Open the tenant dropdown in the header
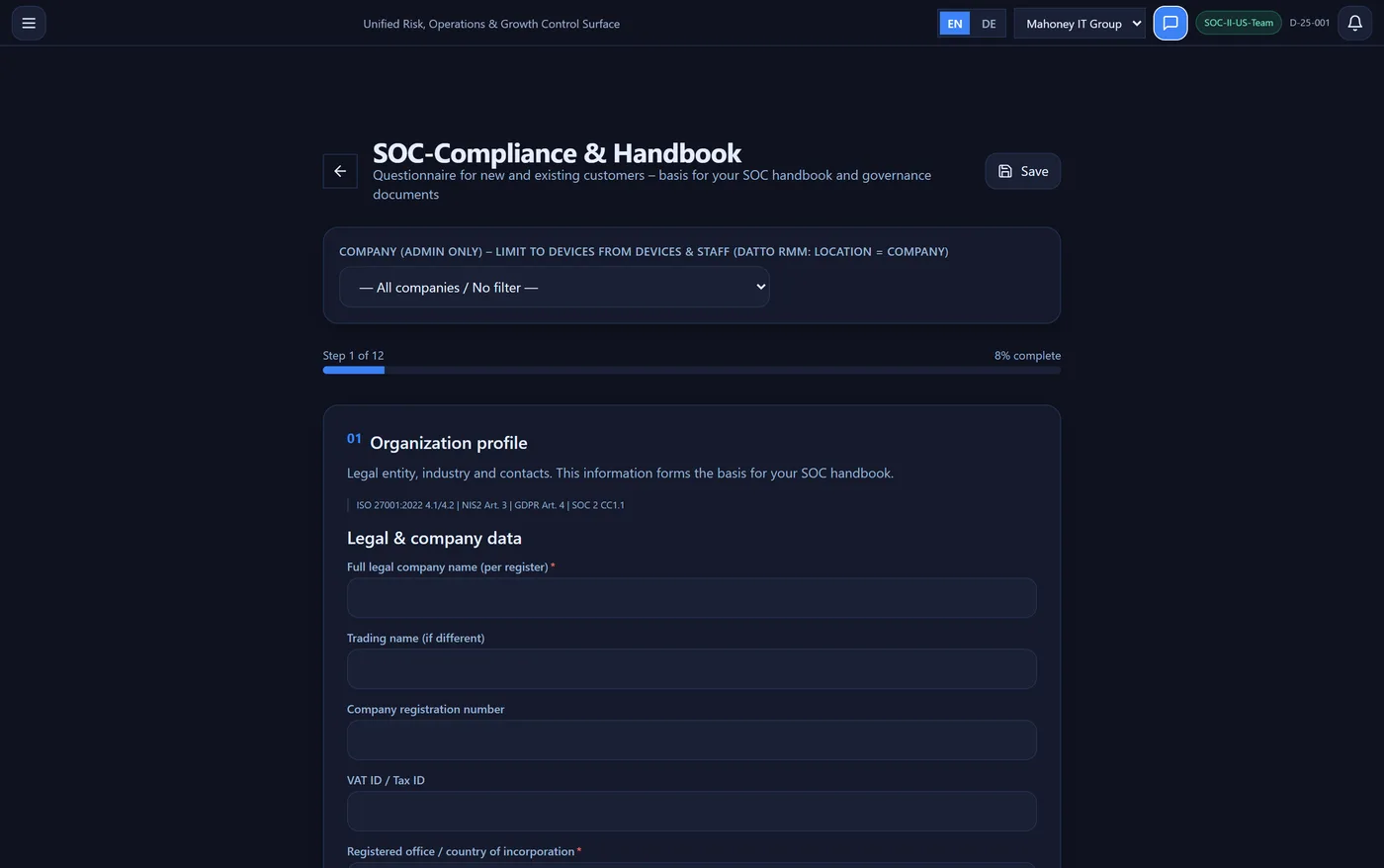 point(1080,23)
